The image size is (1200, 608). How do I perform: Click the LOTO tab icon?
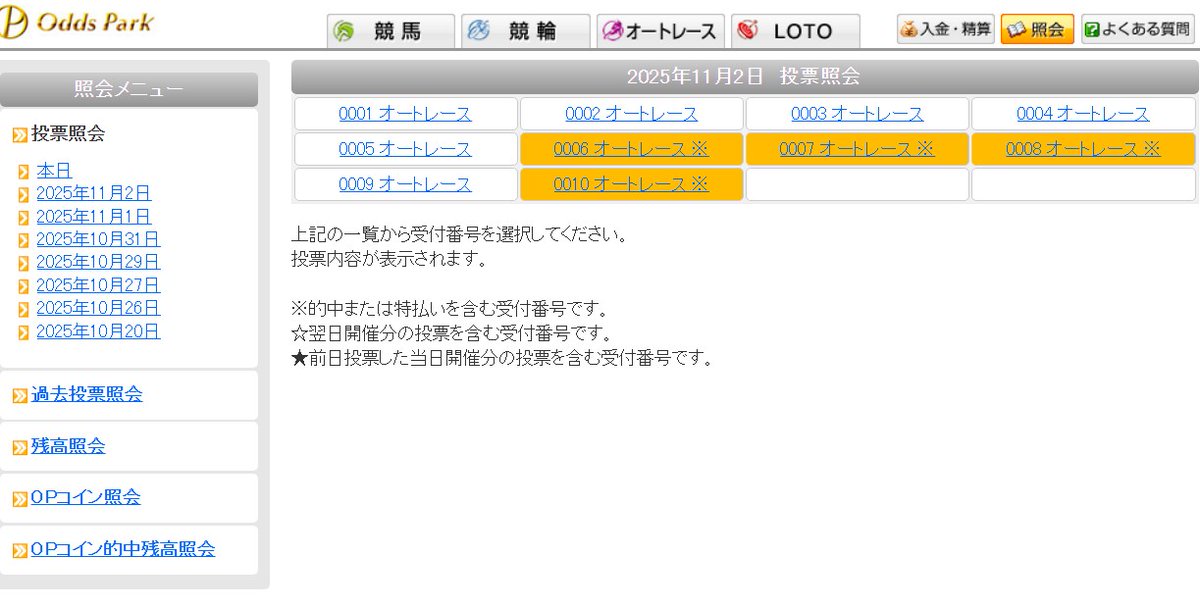747,31
